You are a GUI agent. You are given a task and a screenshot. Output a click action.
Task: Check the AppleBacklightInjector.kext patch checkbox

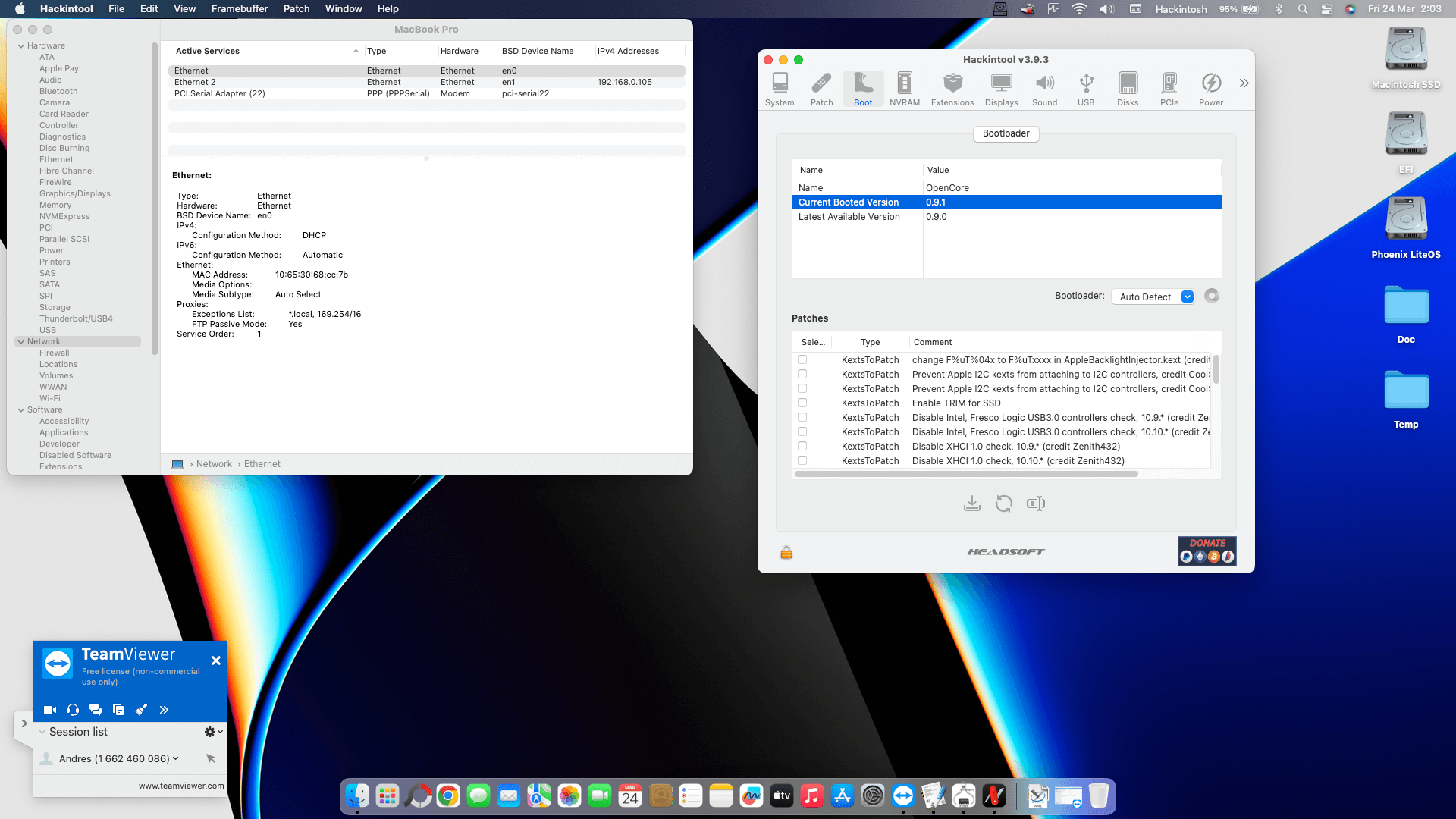point(802,360)
